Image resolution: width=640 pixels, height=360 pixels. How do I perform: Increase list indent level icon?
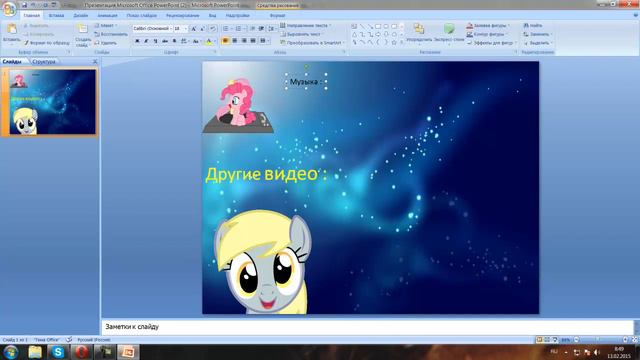tap(261, 29)
